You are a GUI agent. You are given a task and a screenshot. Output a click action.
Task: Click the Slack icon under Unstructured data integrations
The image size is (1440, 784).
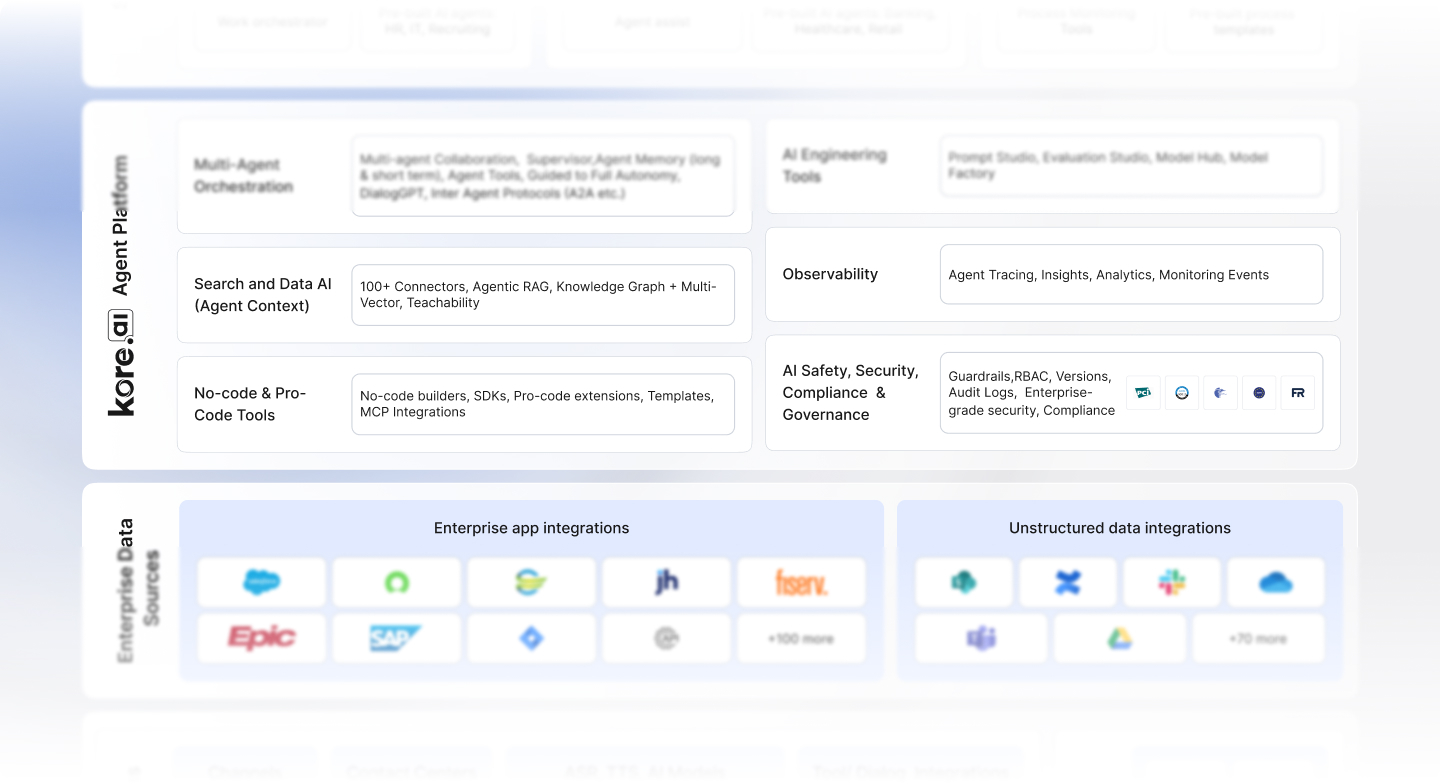pos(1171,582)
